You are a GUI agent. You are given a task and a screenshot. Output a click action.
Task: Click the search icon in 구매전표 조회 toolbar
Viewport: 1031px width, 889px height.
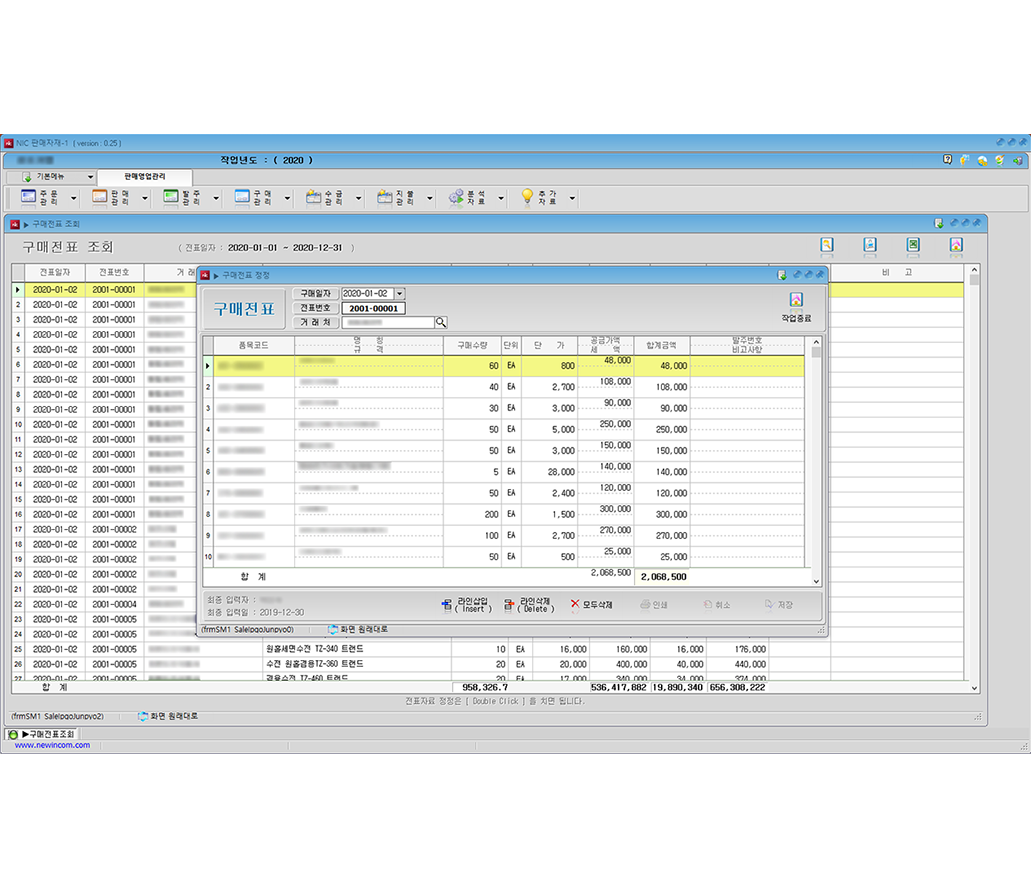827,245
